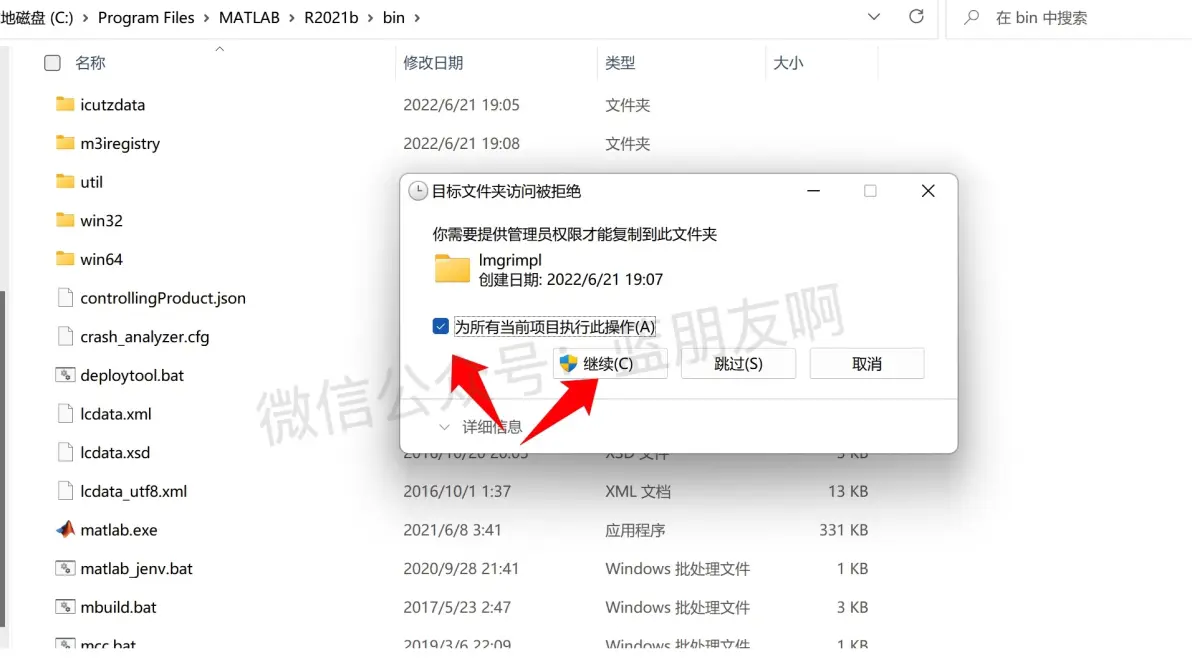Click the 应用程序 type cell
The height and width of the screenshot is (667, 1192).
point(635,530)
